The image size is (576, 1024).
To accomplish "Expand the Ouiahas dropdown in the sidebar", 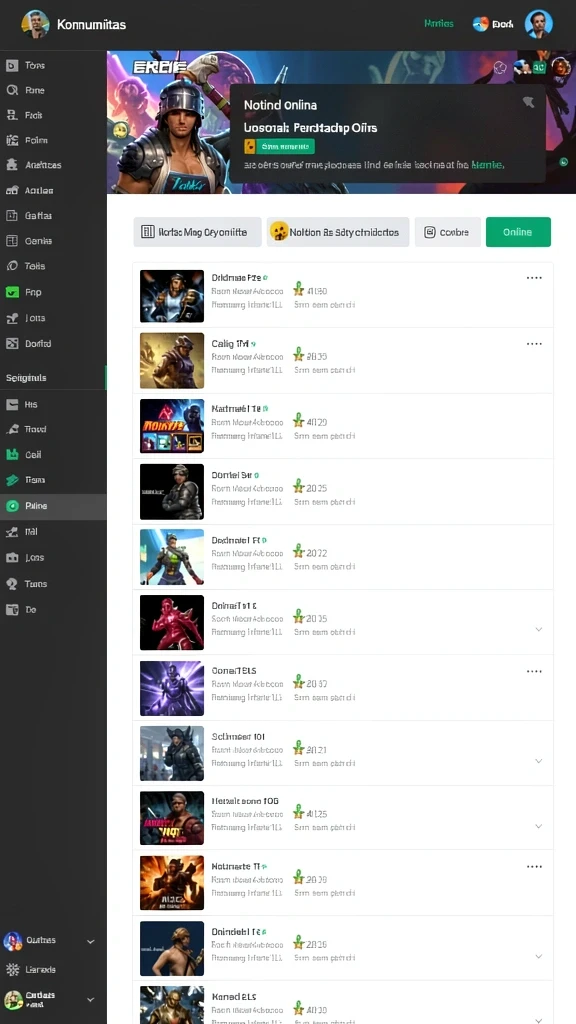I will [x=91, y=942].
